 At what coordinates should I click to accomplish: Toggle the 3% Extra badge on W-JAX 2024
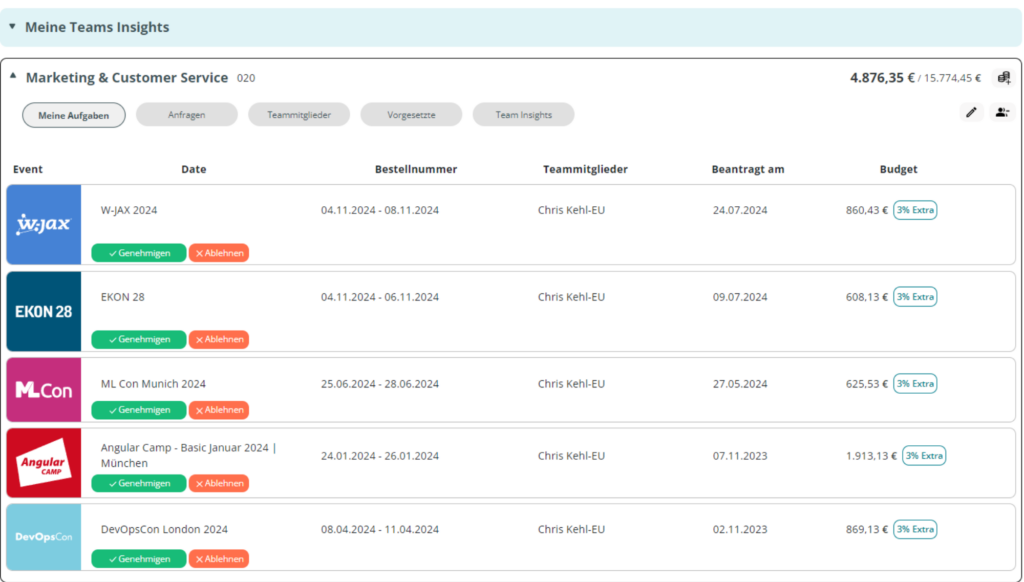tap(915, 210)
